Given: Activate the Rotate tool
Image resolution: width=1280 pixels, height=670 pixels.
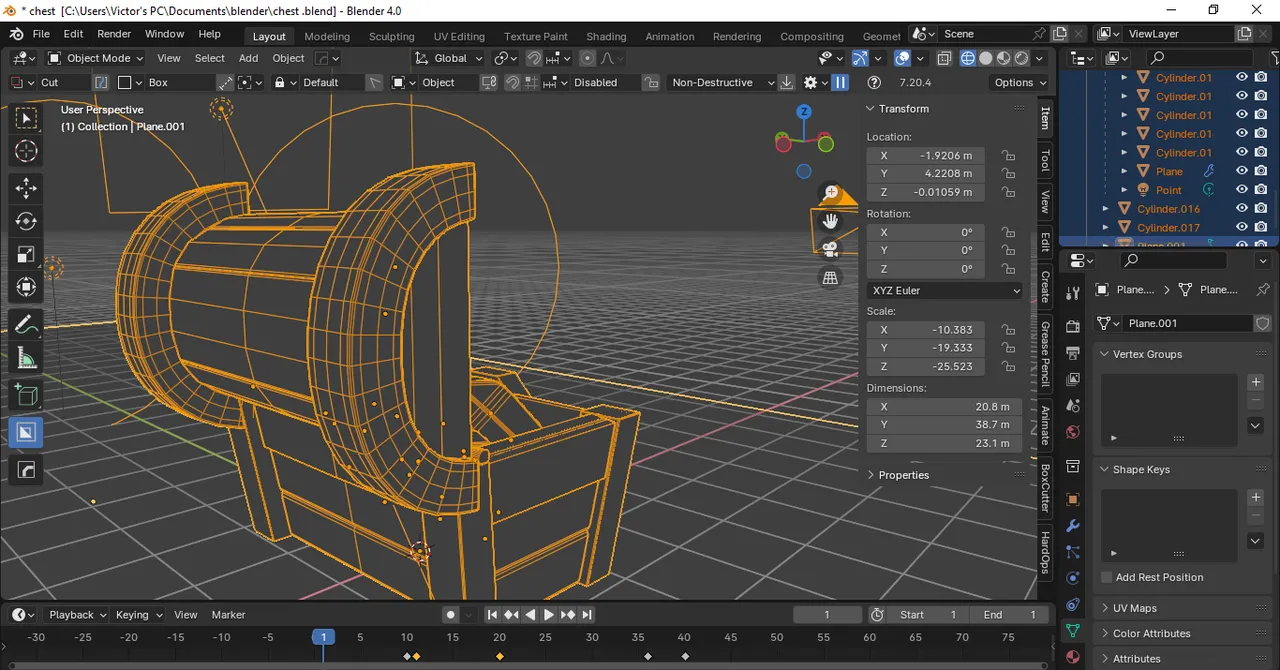Looking at the screenshot, I should pyautogui.click(x=27, y=221).
